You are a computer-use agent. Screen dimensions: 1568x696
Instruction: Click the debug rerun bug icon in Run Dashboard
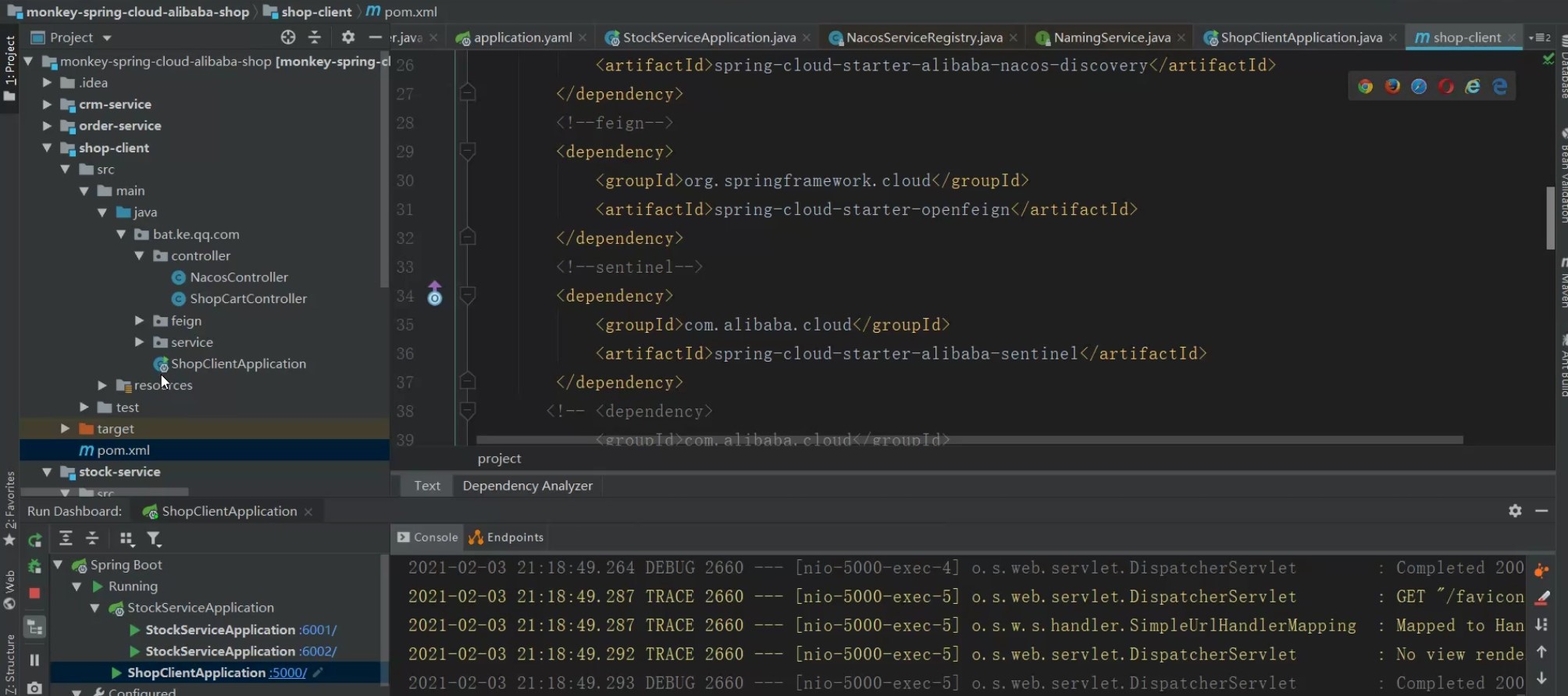pyautogui.click(x=34, y=567)
